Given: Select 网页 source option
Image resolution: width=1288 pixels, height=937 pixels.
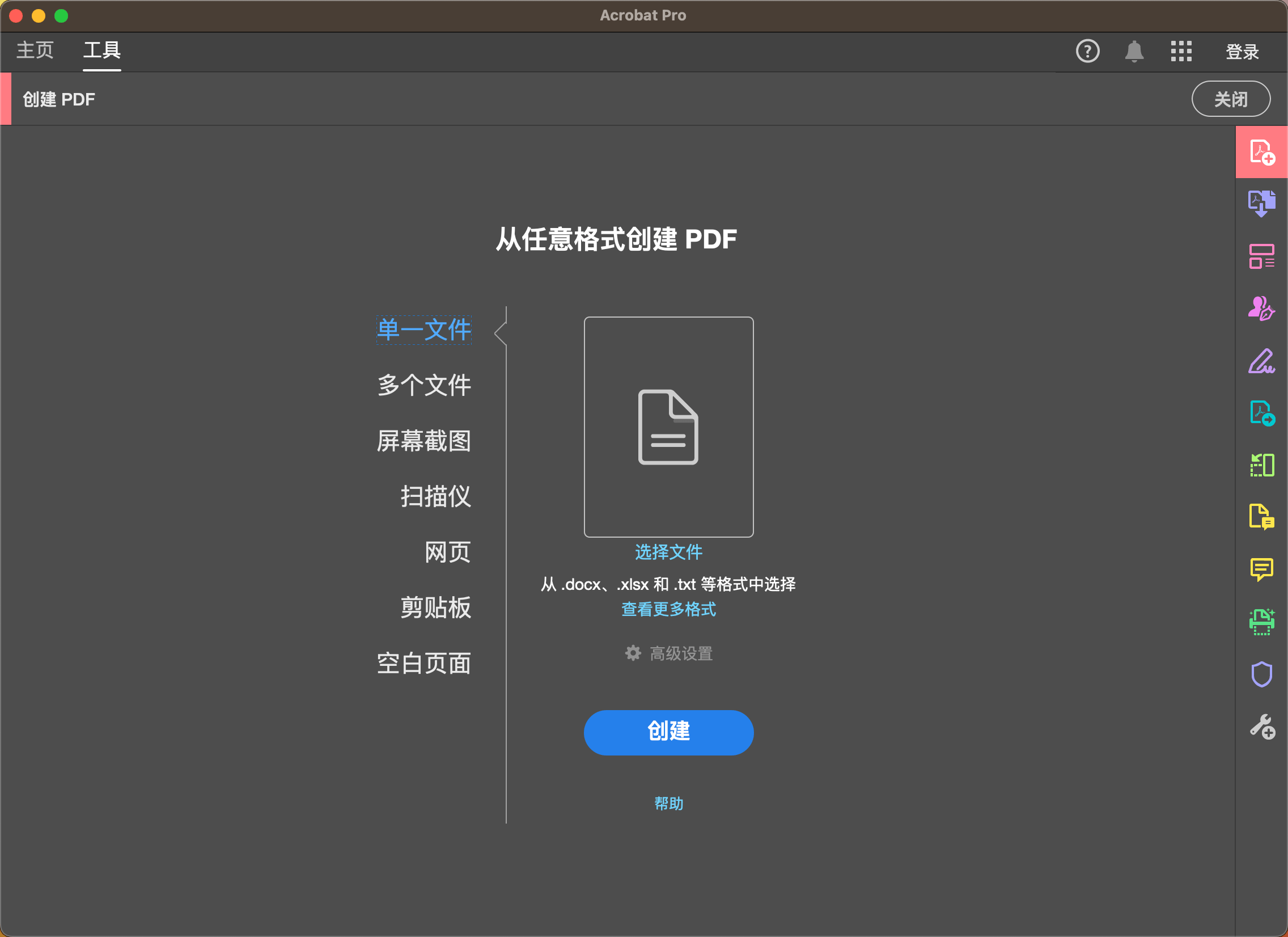Looking at the screenshot, I should 447,552.
